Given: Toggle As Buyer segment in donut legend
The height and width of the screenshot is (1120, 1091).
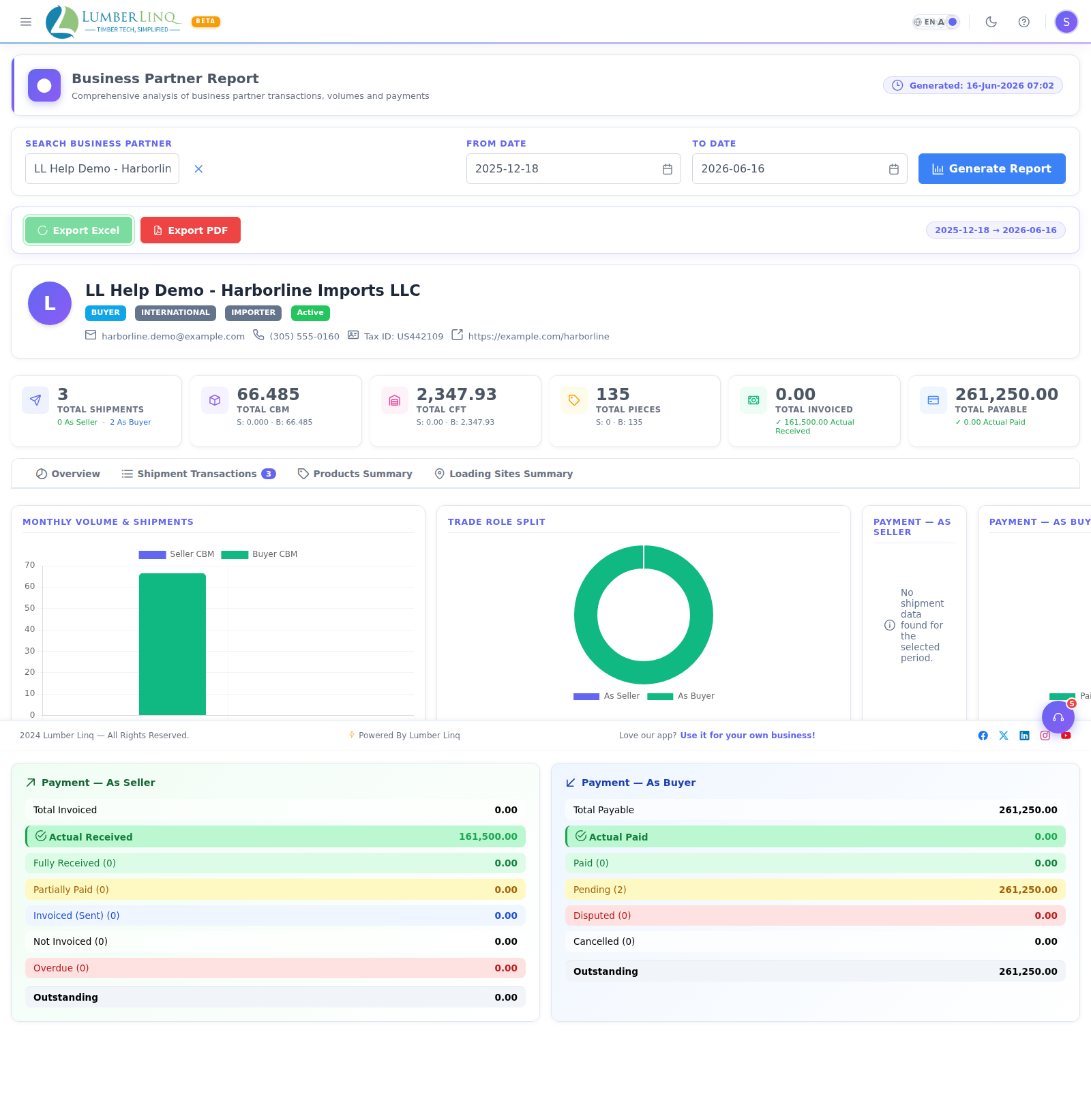Looking at the screenshot, I should coord(681,696).
